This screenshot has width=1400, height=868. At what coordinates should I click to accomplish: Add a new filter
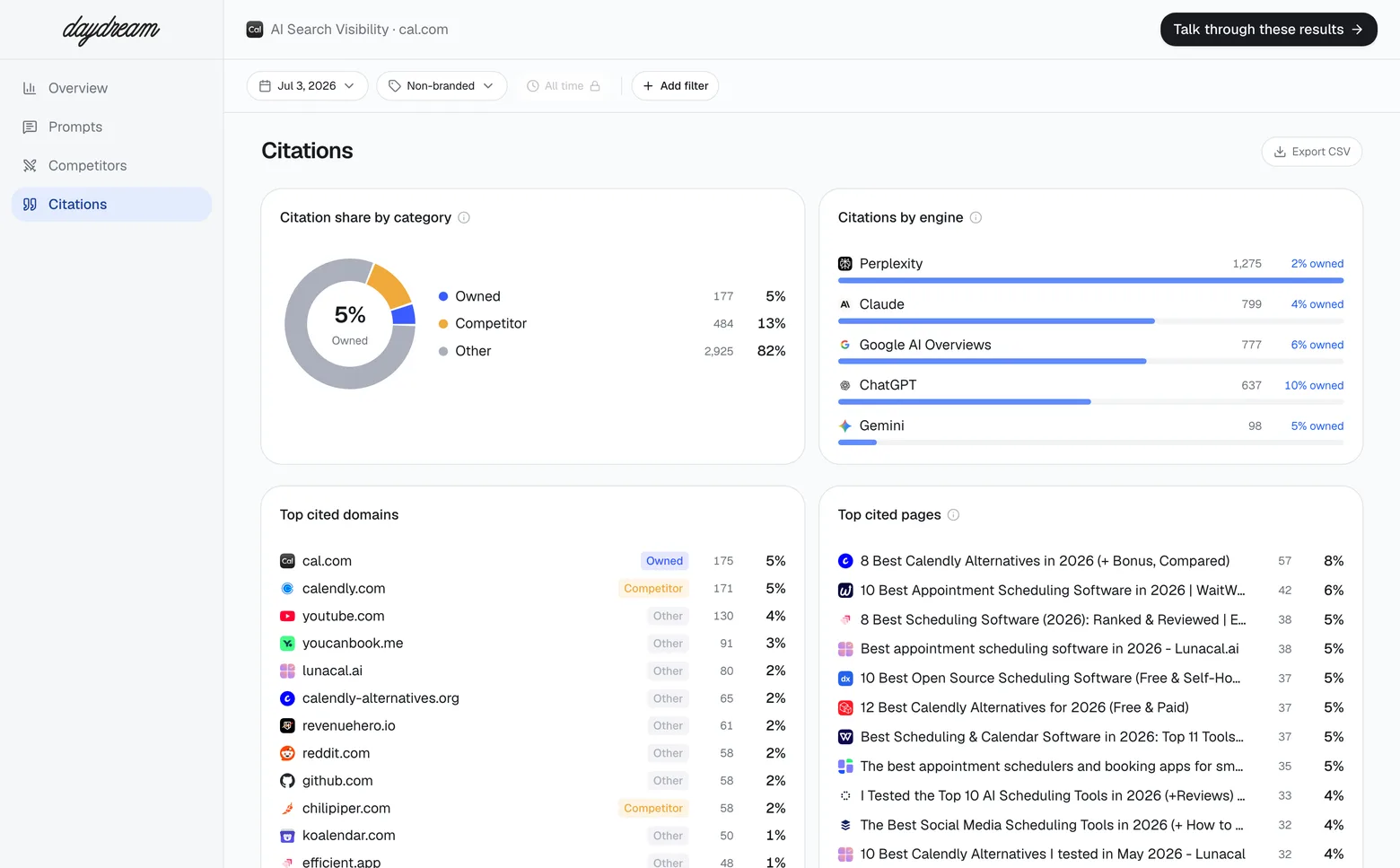(675, 86)
